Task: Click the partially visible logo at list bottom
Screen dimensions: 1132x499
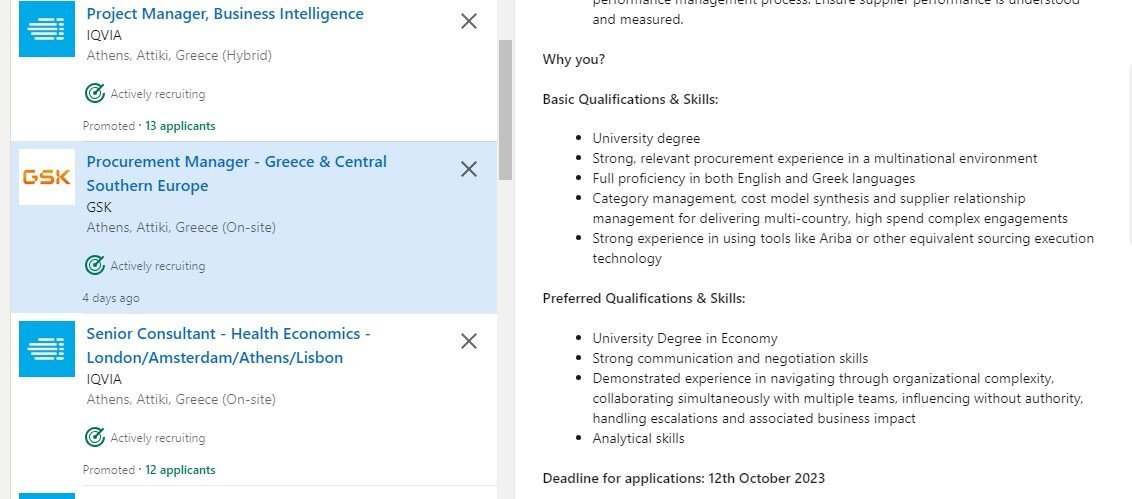Action: coord(47,496)
